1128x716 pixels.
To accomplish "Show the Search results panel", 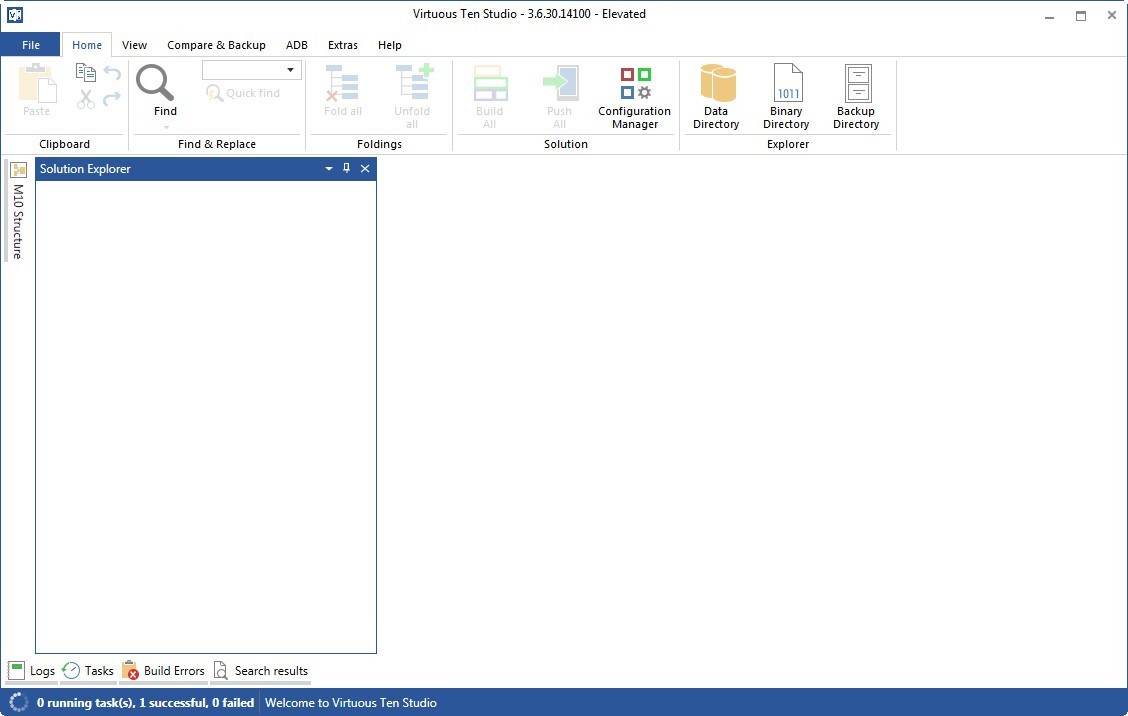I will coord(260,671).
